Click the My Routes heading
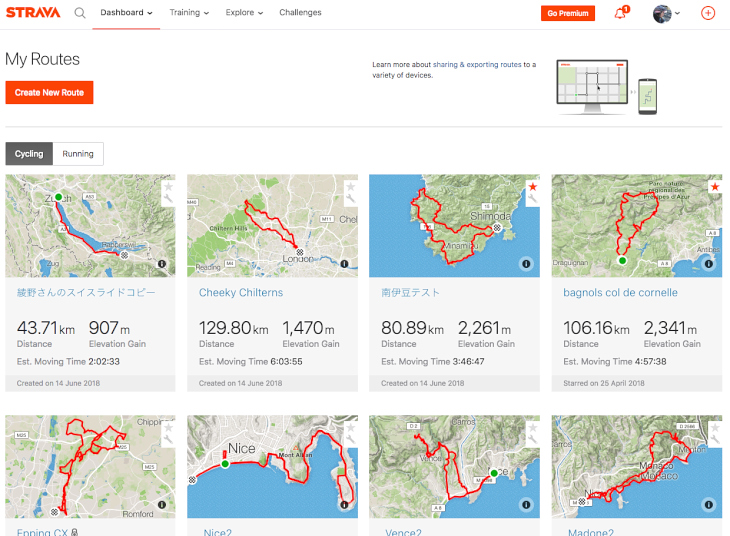 coord(42,60)
